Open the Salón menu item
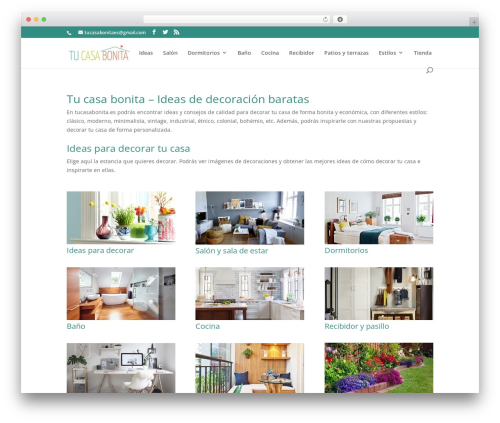Viewport: 500px width, 423px height. pyautogui.click(x=170, y=53)
